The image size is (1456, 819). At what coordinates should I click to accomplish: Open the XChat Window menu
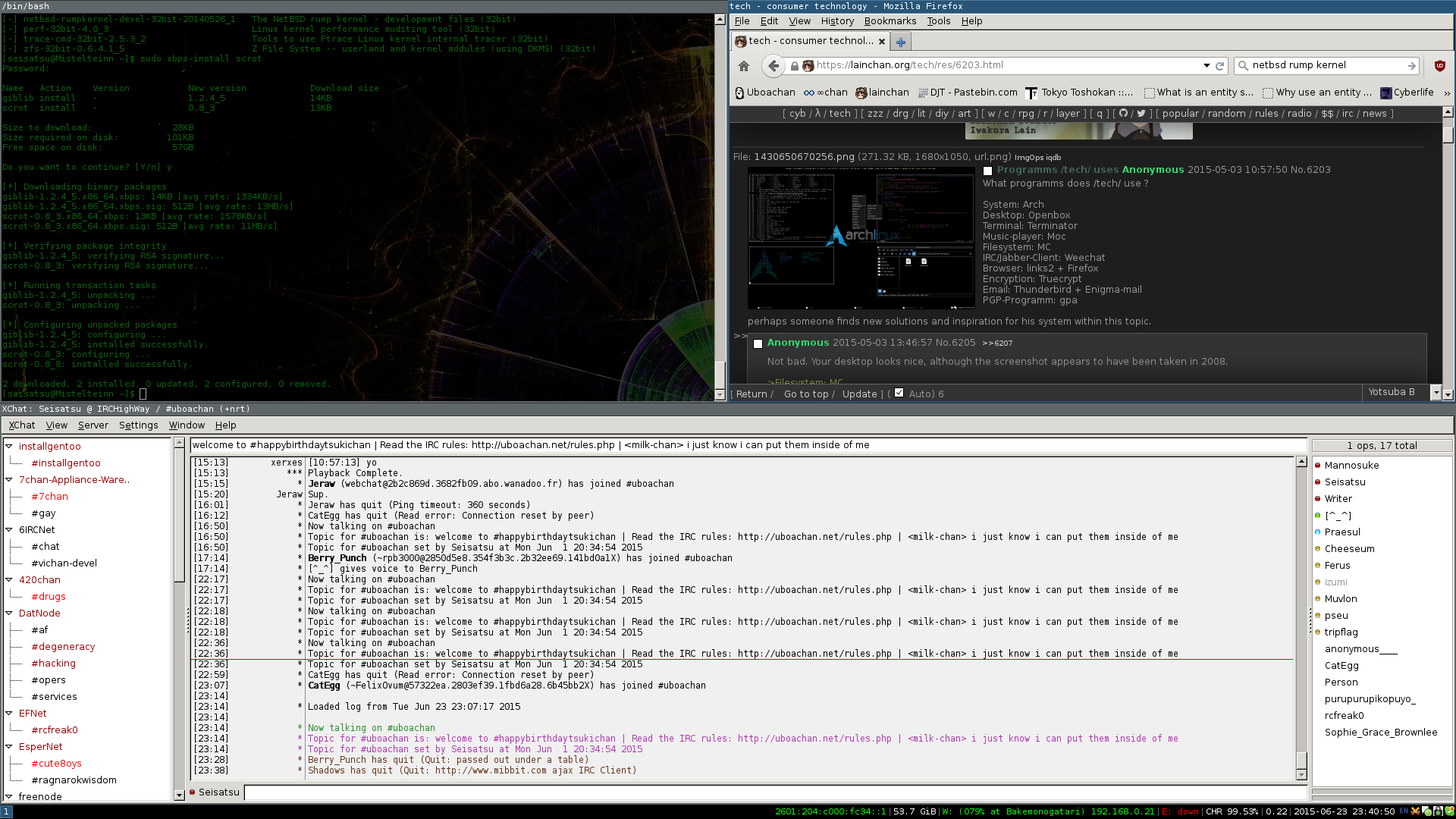(x=187, y=425)
